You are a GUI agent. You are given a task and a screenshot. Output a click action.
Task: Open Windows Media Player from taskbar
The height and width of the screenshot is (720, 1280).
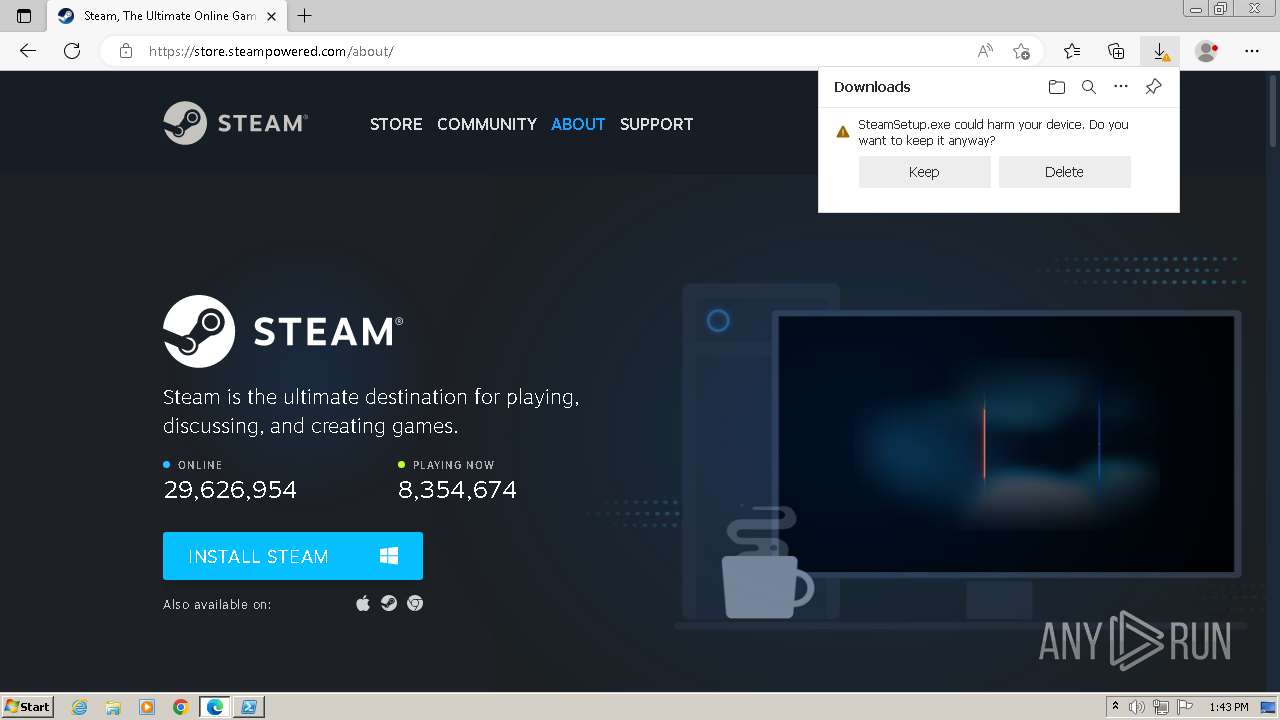pyautogui.click(x=147, y=707)
